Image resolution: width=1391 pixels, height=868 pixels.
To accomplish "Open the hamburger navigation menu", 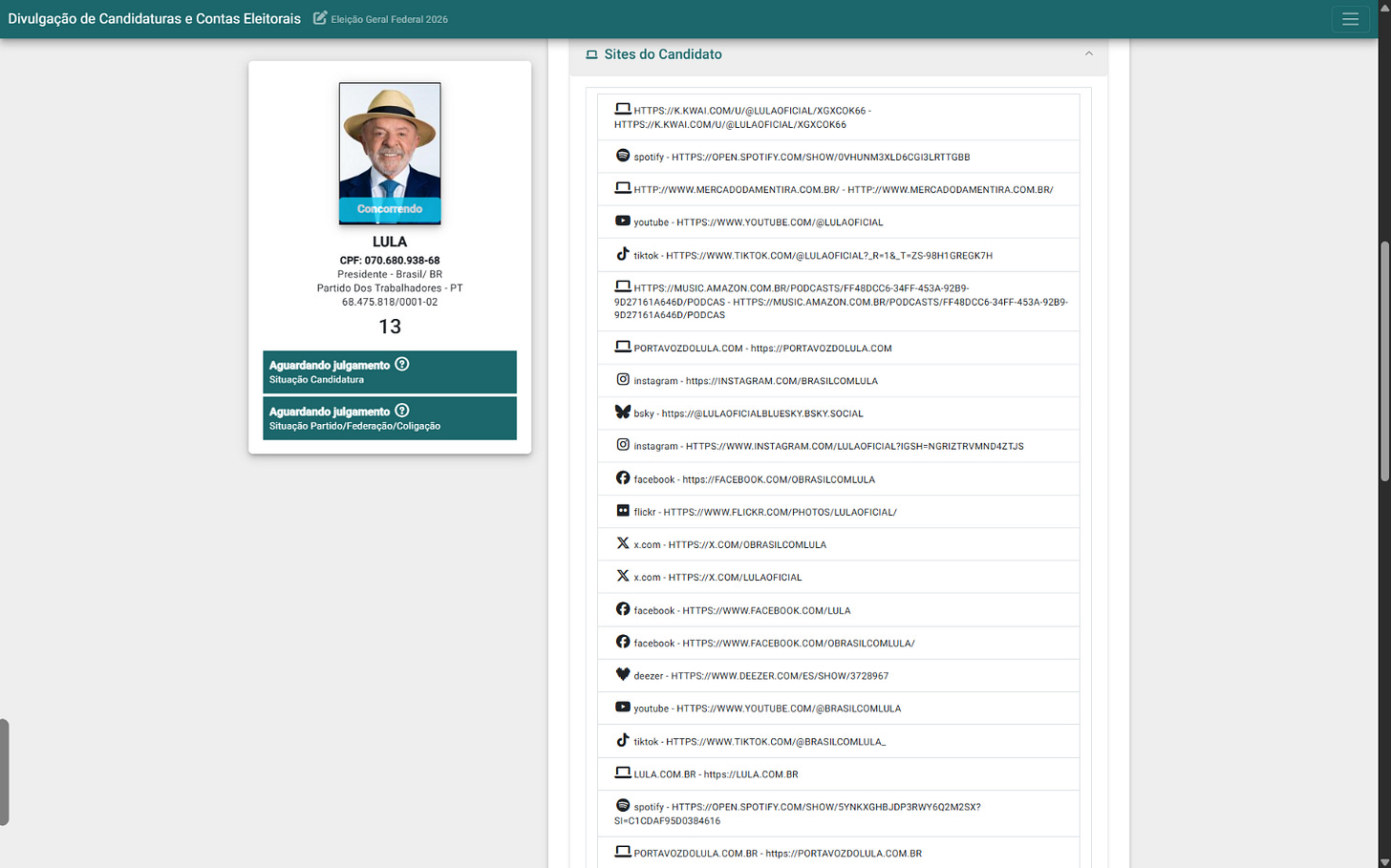I will pos(1350,19).
